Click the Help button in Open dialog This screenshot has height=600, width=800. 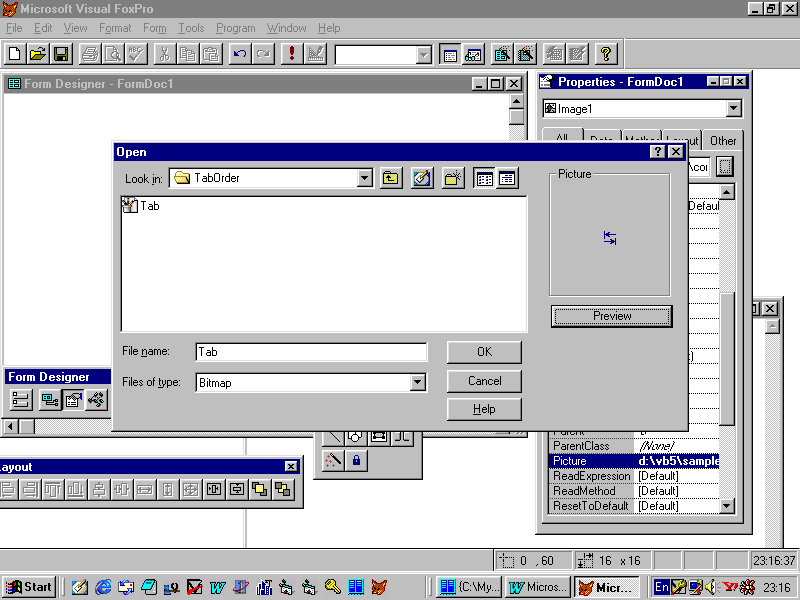484,409
